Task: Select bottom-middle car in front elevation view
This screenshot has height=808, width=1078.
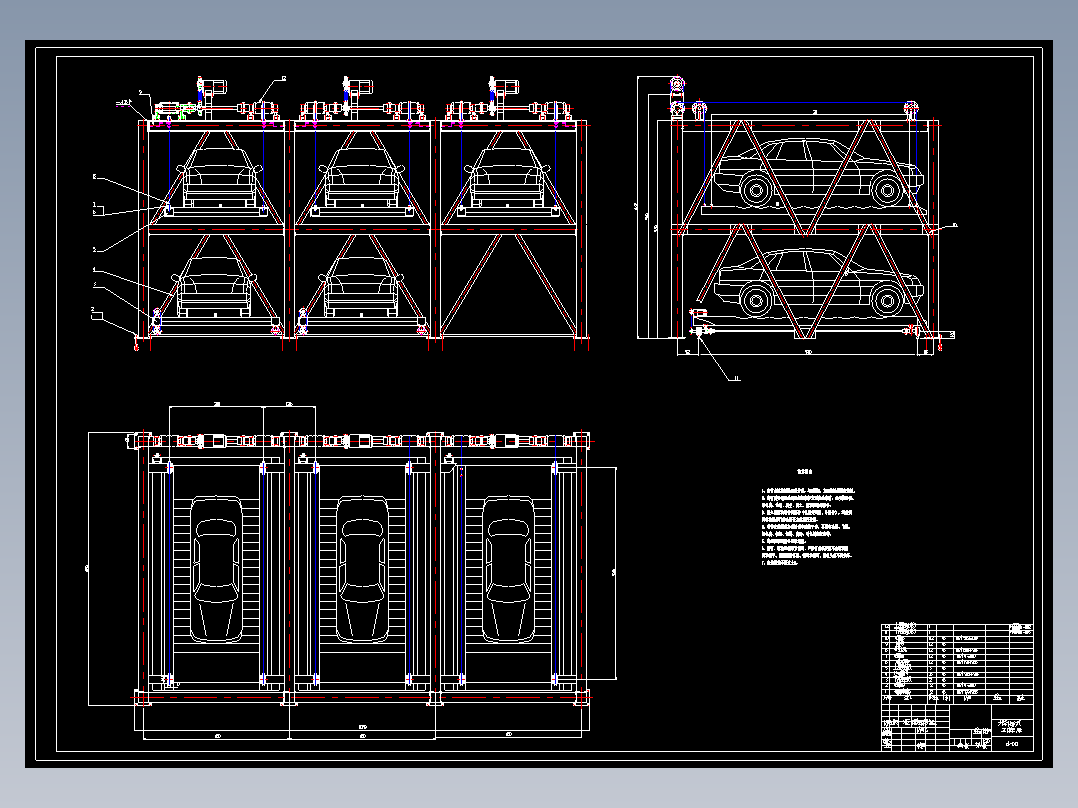Action: pos(361,287)
